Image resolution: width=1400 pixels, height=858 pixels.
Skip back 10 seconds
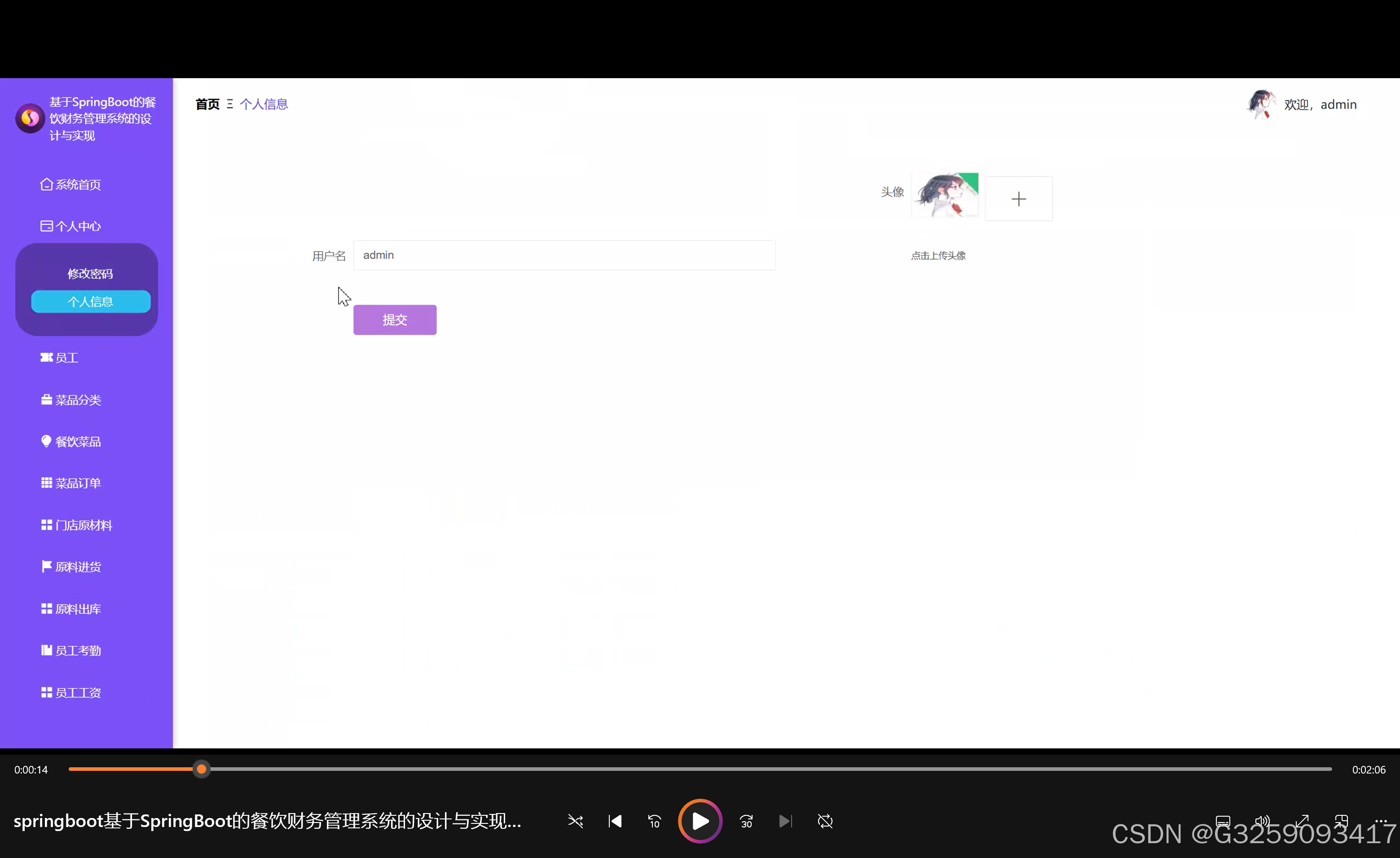click(x=655, y=821)
